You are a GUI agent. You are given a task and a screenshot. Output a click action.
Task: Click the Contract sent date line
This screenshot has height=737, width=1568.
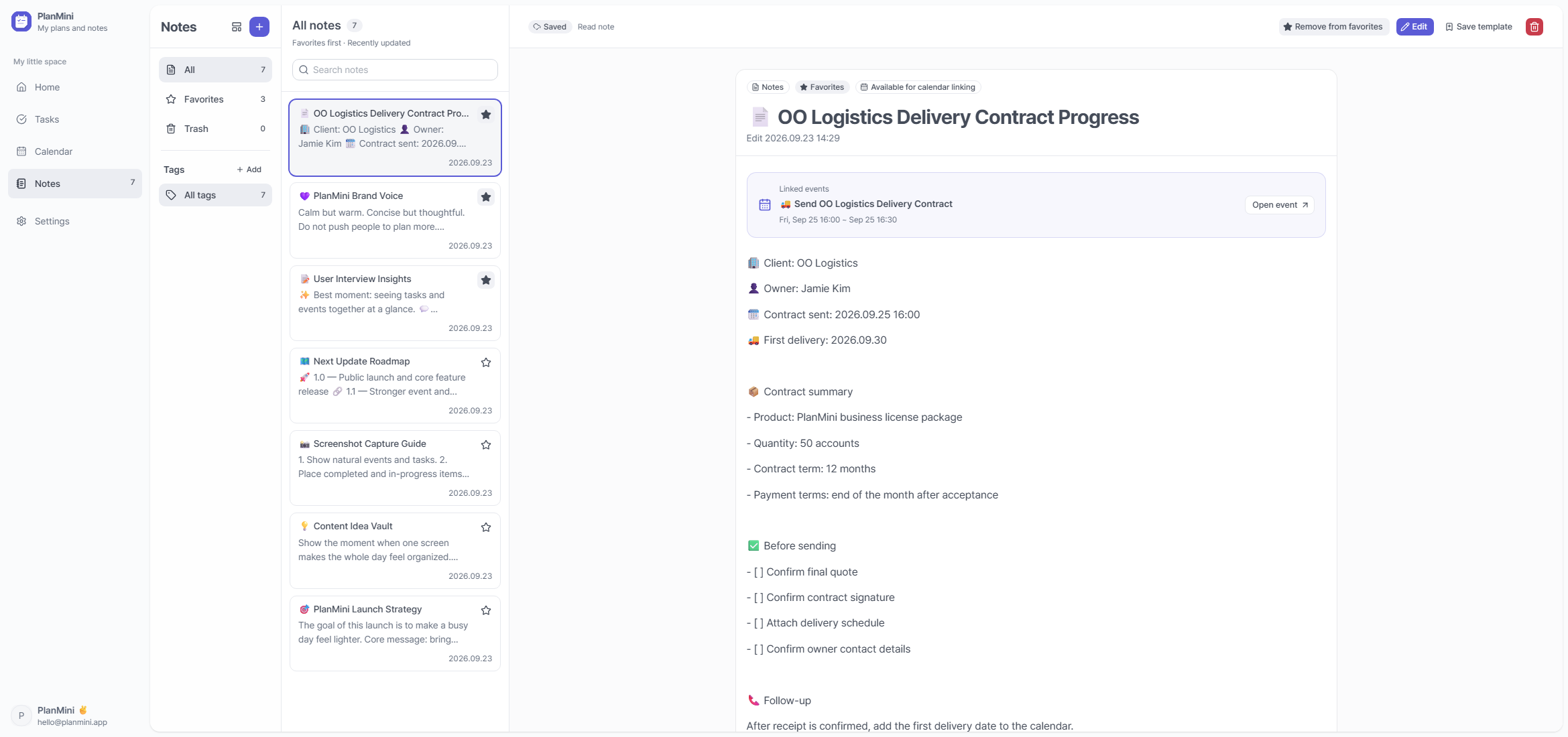coord(834,314)
